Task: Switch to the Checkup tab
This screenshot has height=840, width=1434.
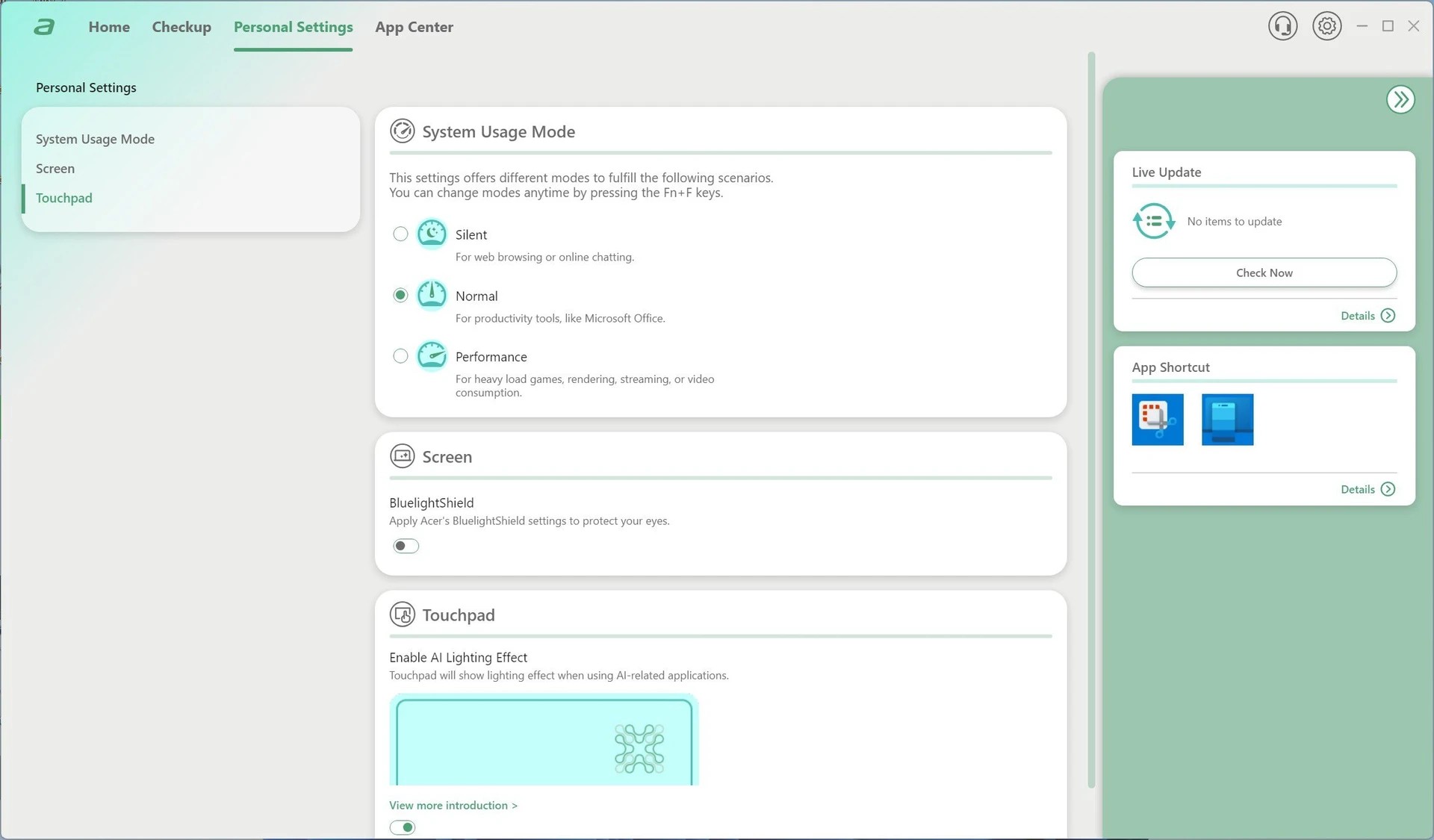Action: 181,27
